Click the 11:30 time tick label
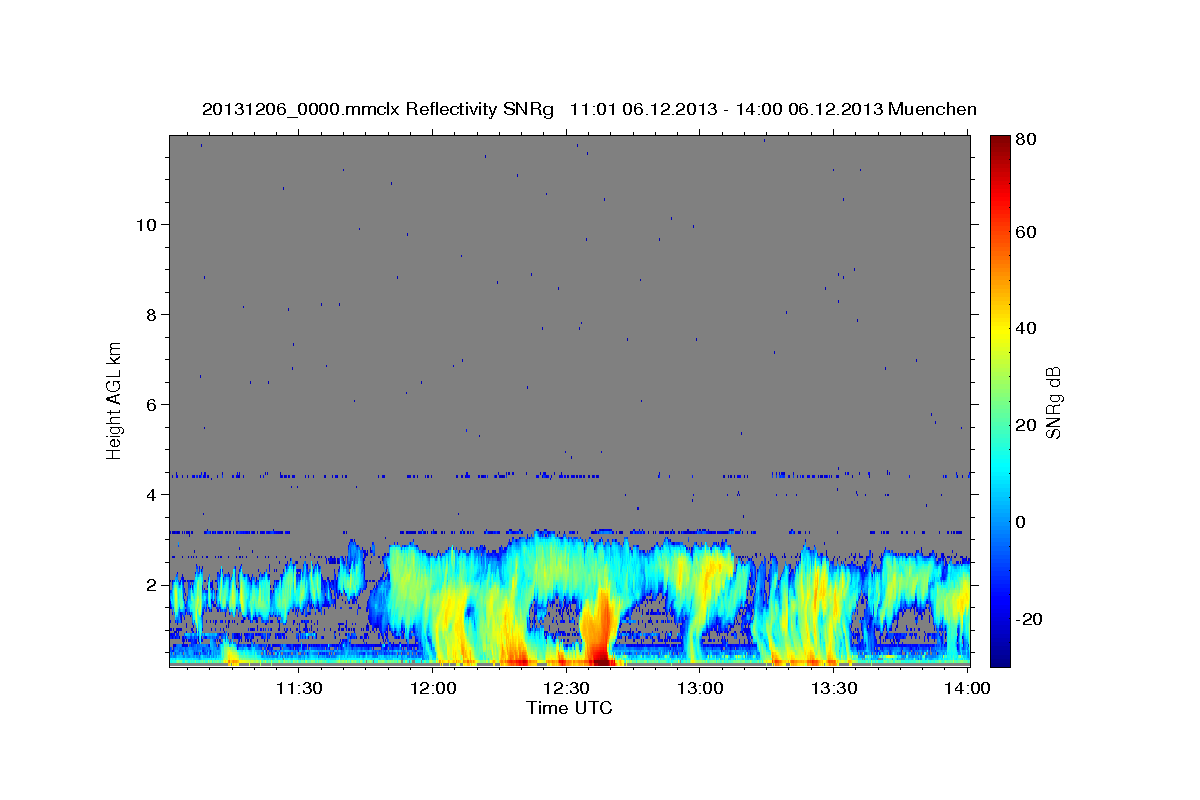The image size is (1200, 800). [x=299, y=688]
